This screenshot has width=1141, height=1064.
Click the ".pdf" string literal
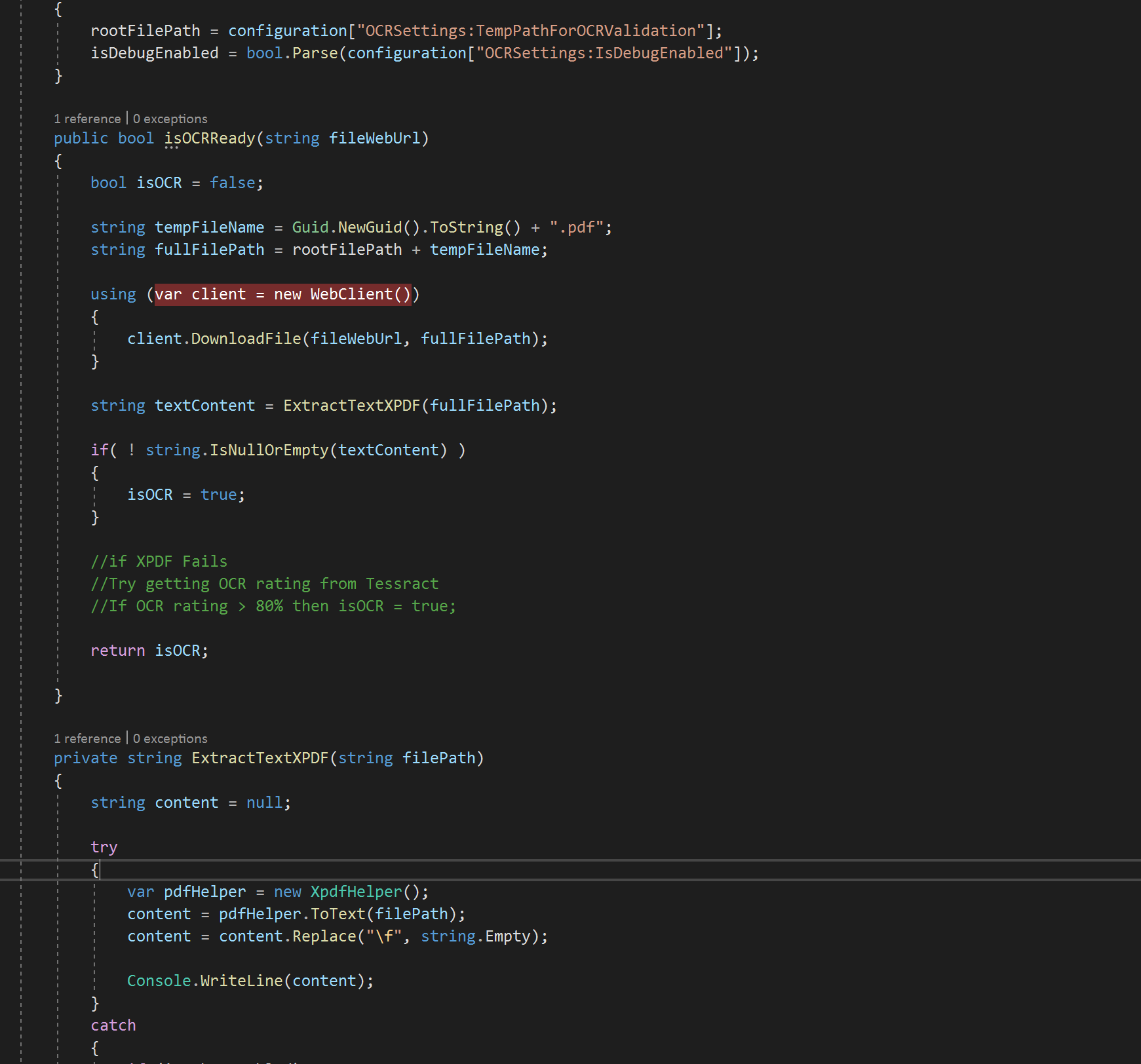pos(577,227)
